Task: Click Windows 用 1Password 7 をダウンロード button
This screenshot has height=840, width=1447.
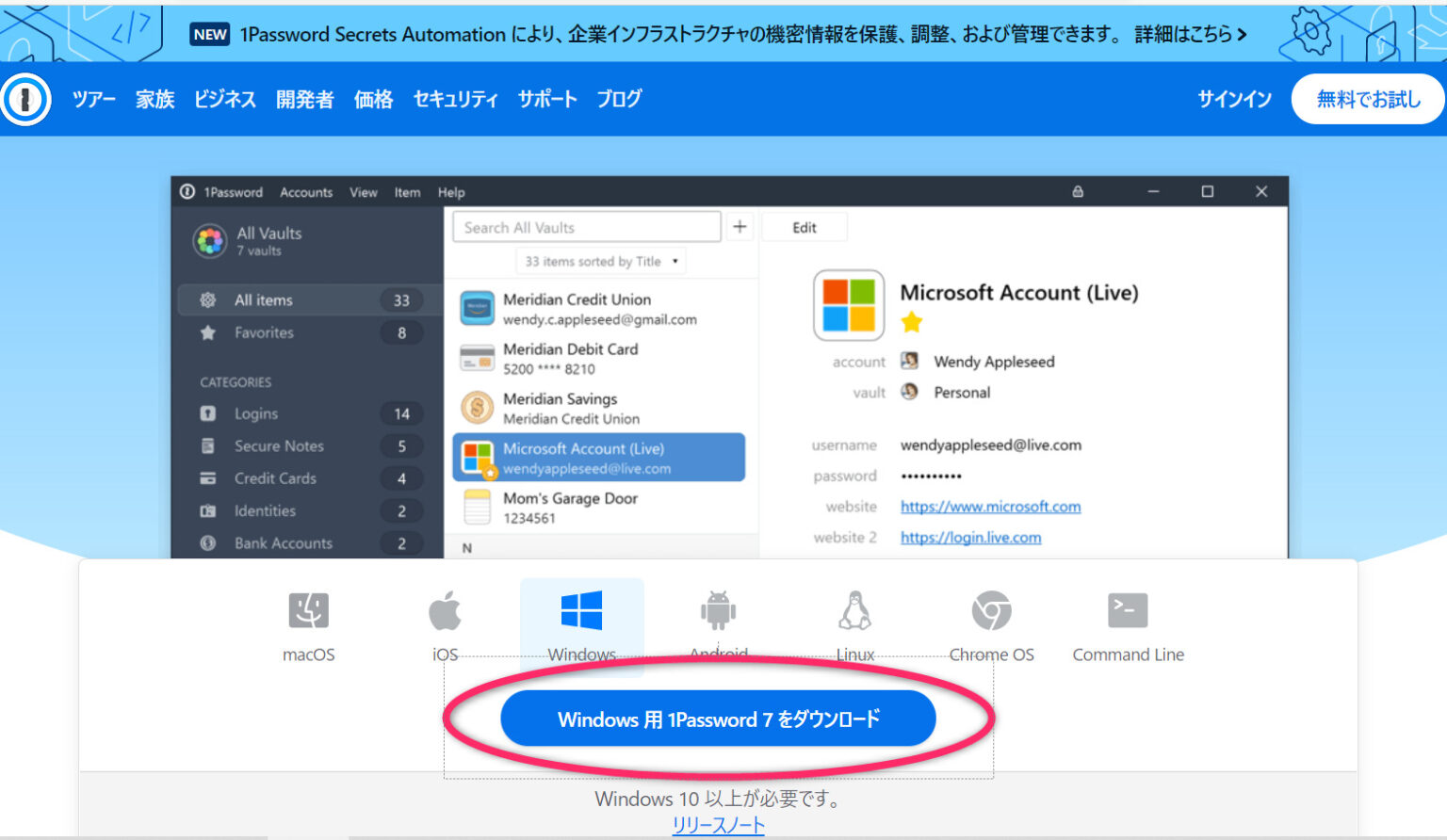Action: (x=718, y=719)
